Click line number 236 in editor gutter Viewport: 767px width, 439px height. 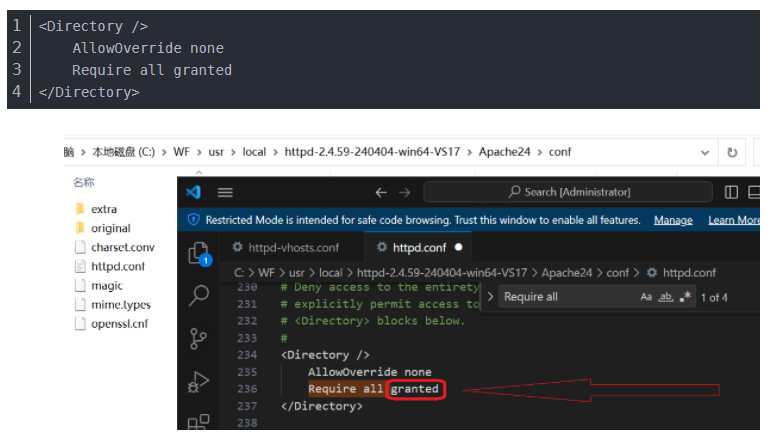coord(247,389)
